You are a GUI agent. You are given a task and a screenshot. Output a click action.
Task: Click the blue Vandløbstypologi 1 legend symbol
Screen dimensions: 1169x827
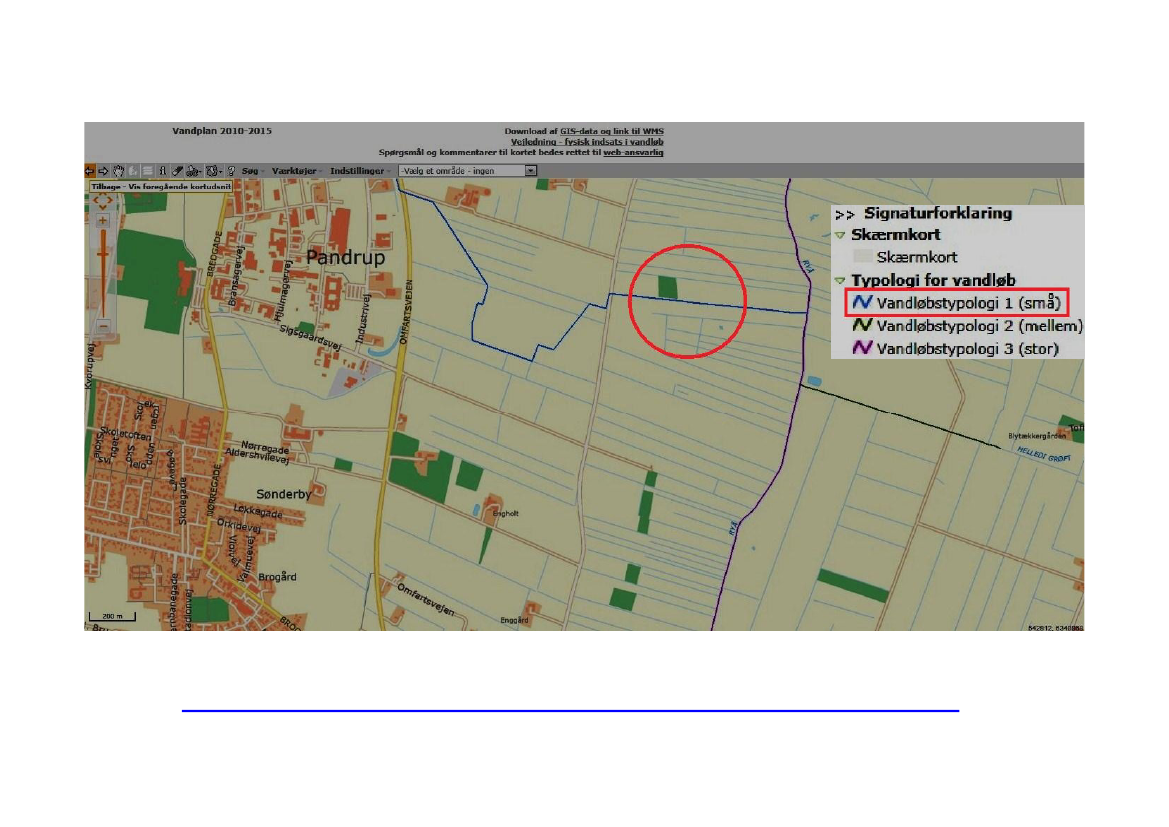[x=863, y=302]
